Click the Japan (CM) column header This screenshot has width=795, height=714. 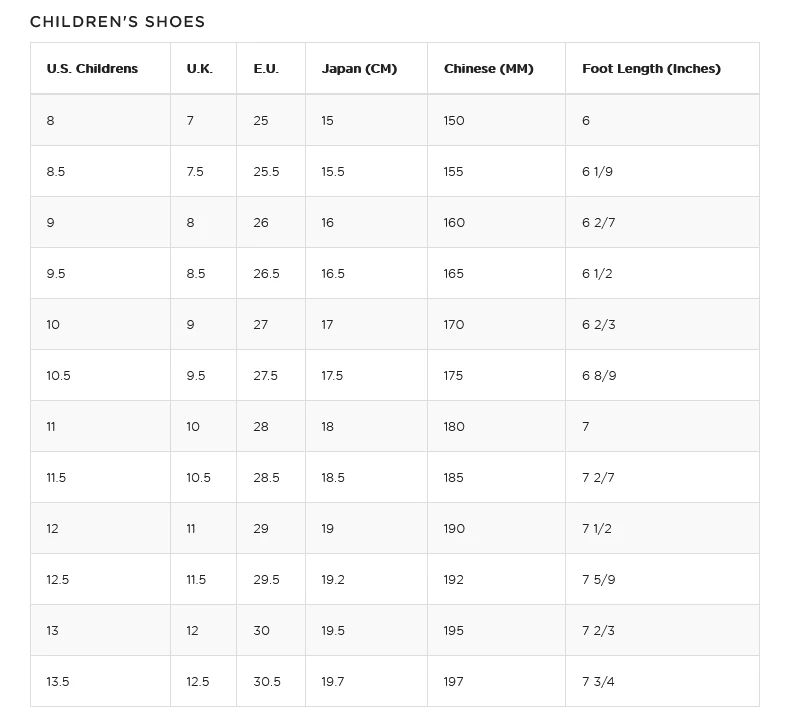pos(359,69)
